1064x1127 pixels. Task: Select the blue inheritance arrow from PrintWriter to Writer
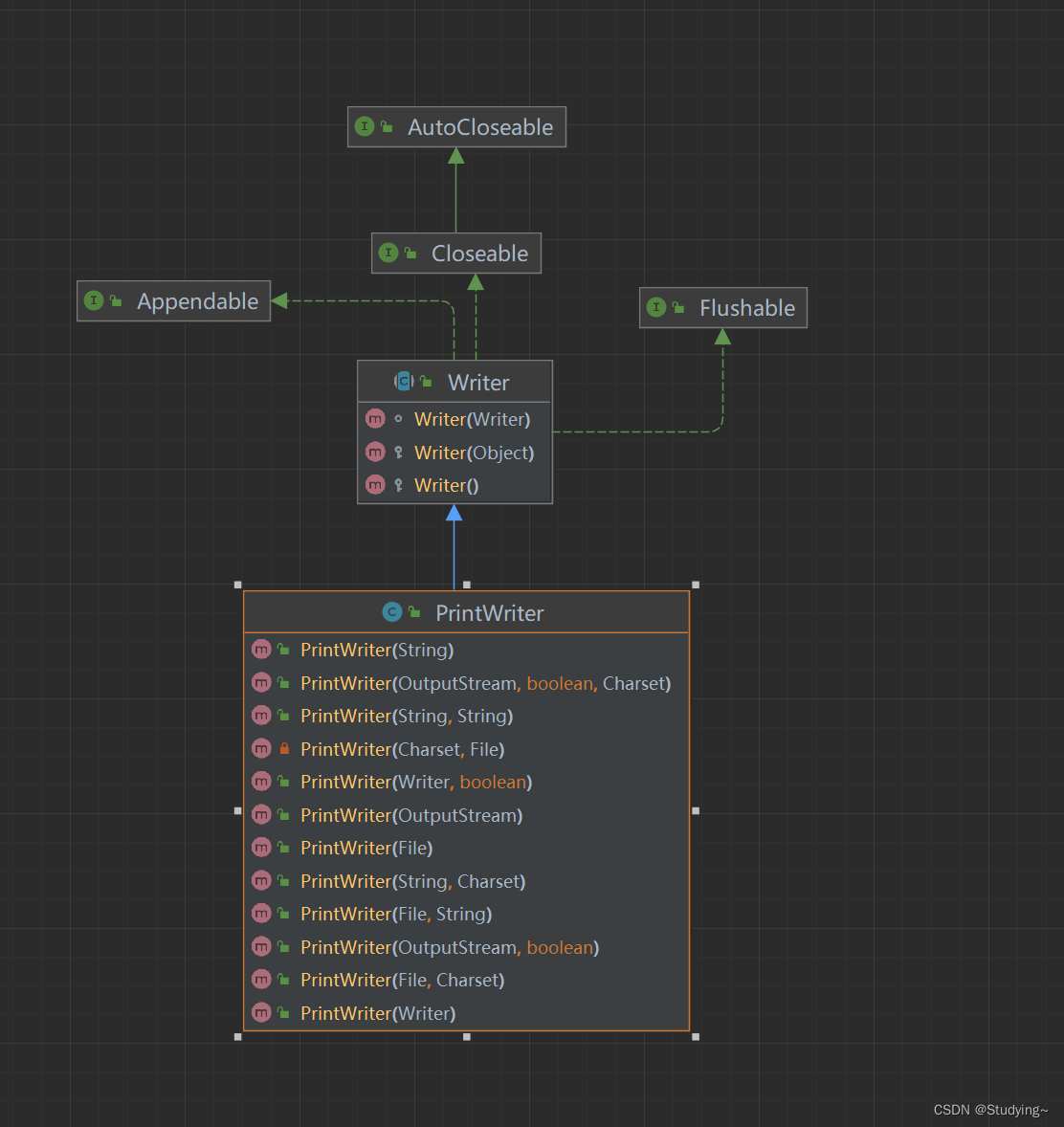[x=454, y=547]
